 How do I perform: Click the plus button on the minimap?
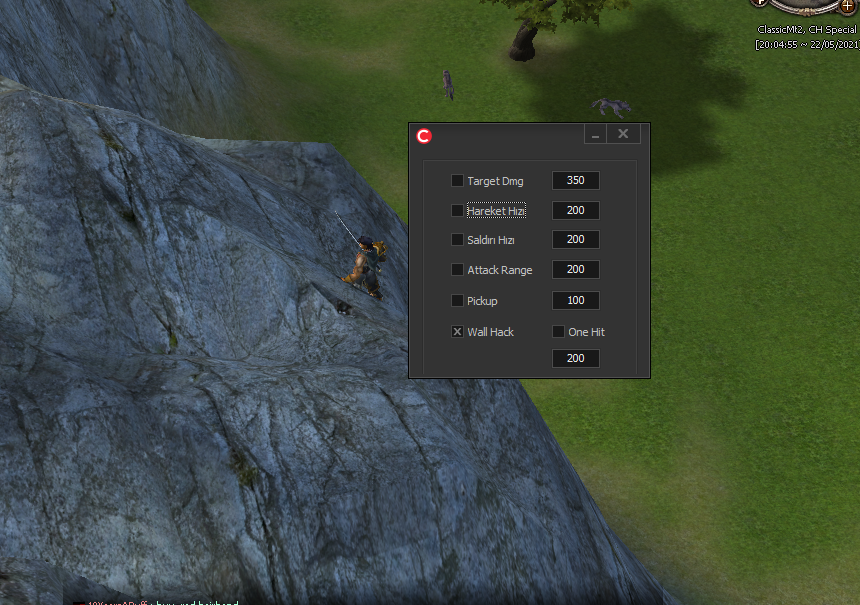coord(847,6)
